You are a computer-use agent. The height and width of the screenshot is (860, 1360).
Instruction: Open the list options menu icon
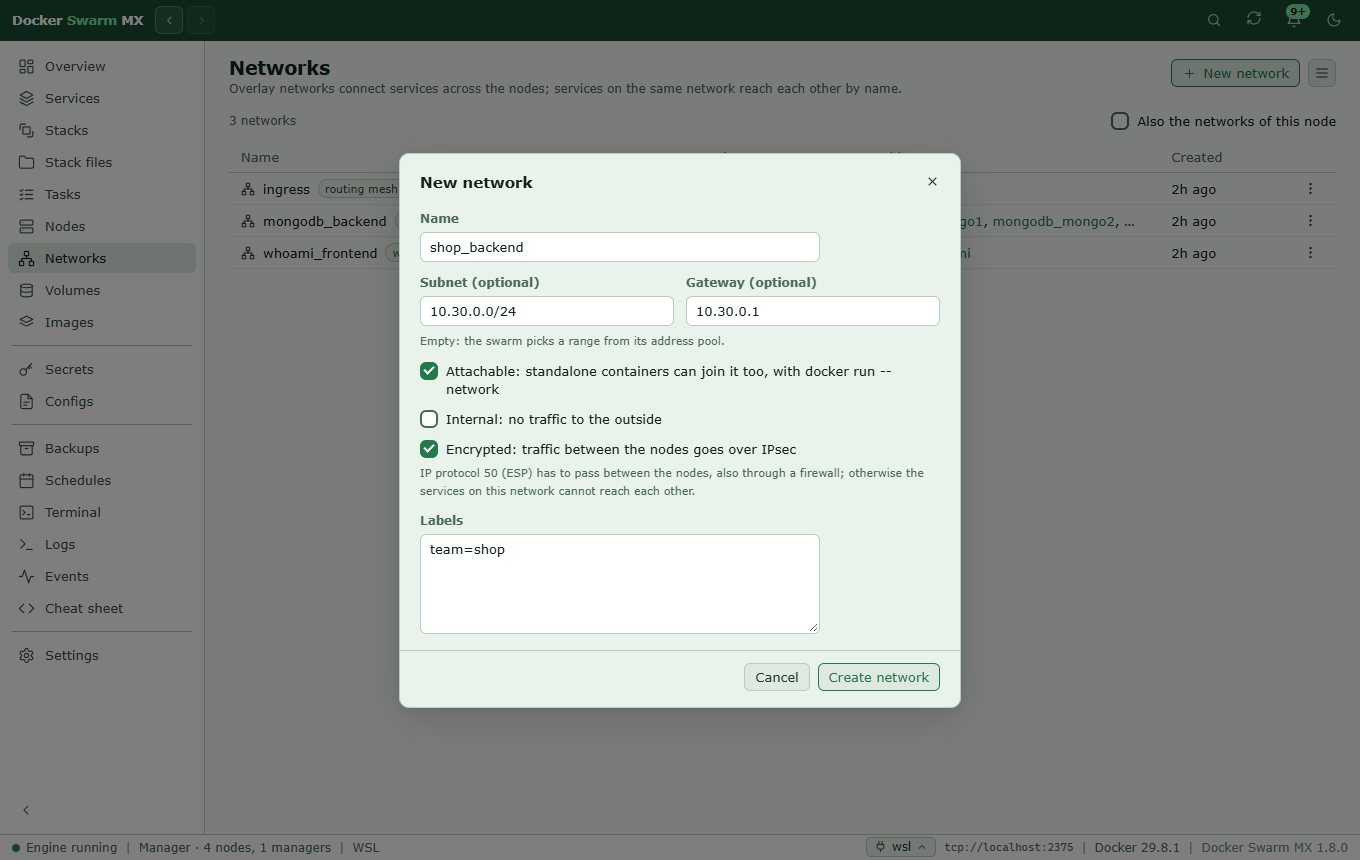[x=1322, y=73]
